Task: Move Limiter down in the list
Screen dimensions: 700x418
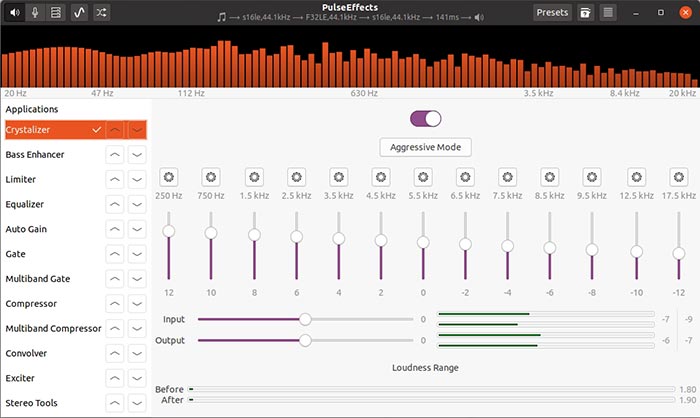Action: pyautogui.click(x=137, y=180)
